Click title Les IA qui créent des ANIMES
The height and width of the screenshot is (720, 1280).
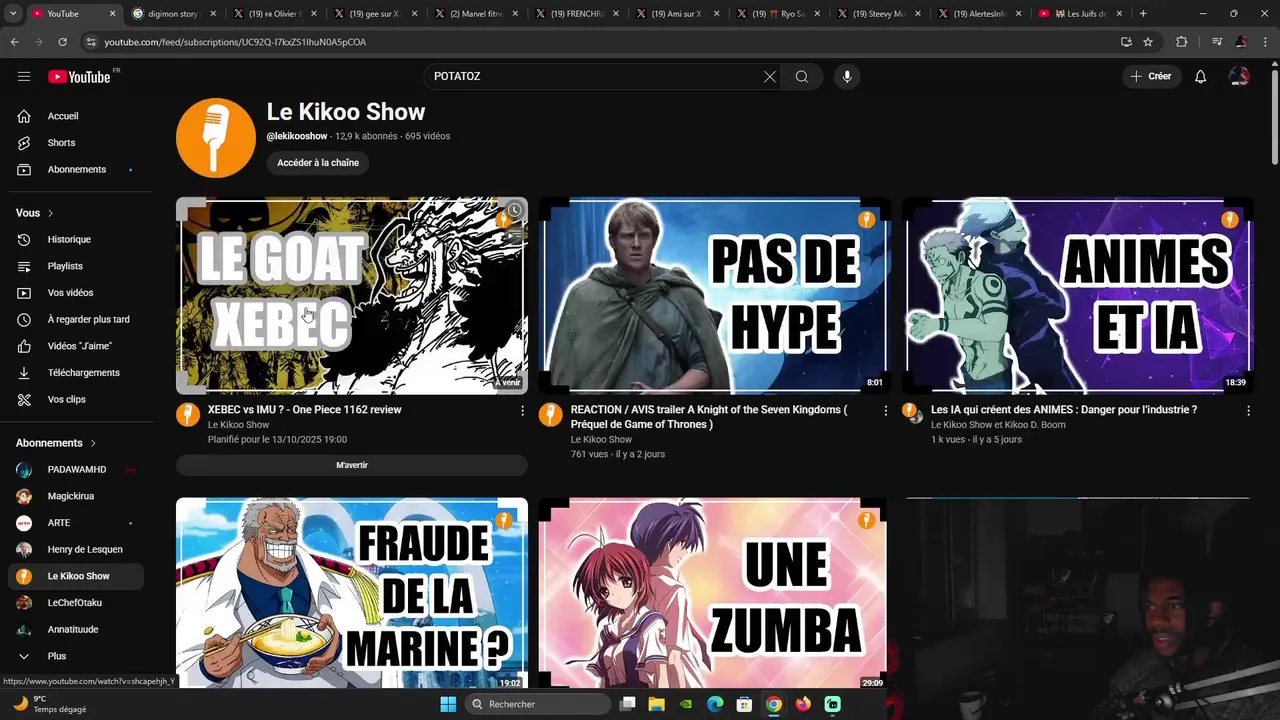click(x=1064, y=410)
